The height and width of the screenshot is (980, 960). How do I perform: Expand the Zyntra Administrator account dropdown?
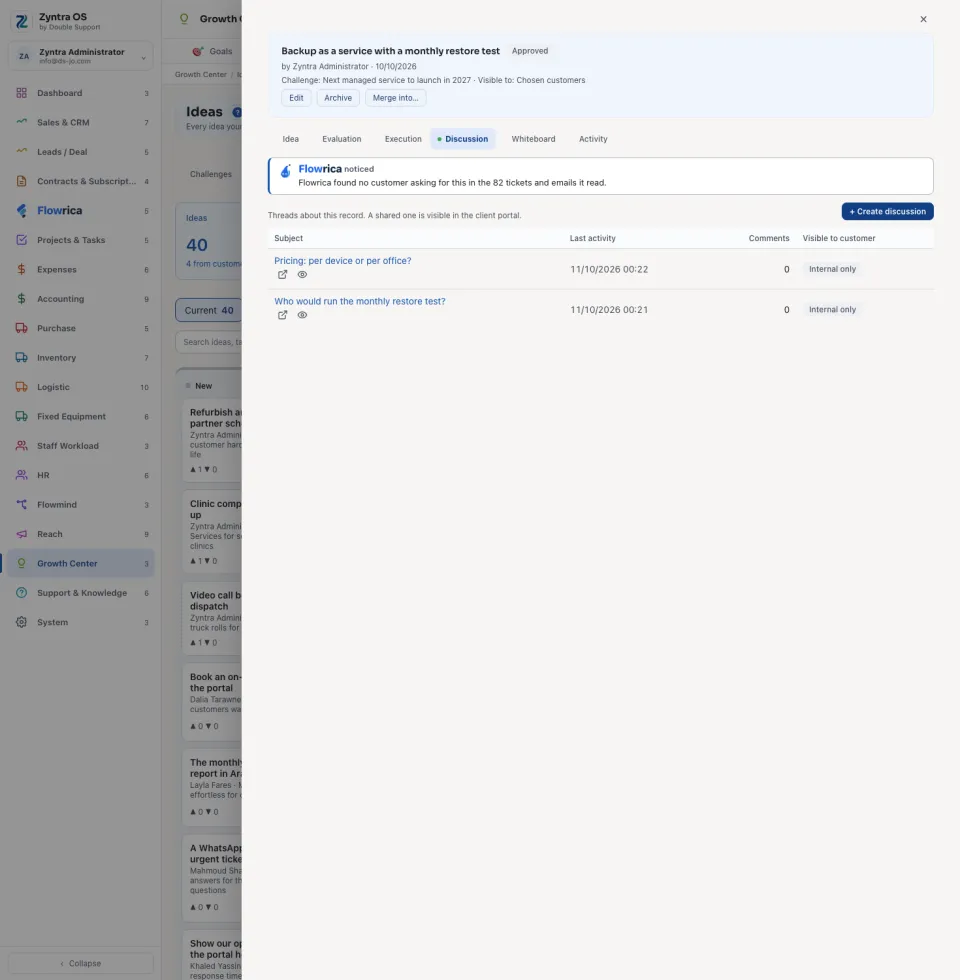coord(81,56)
